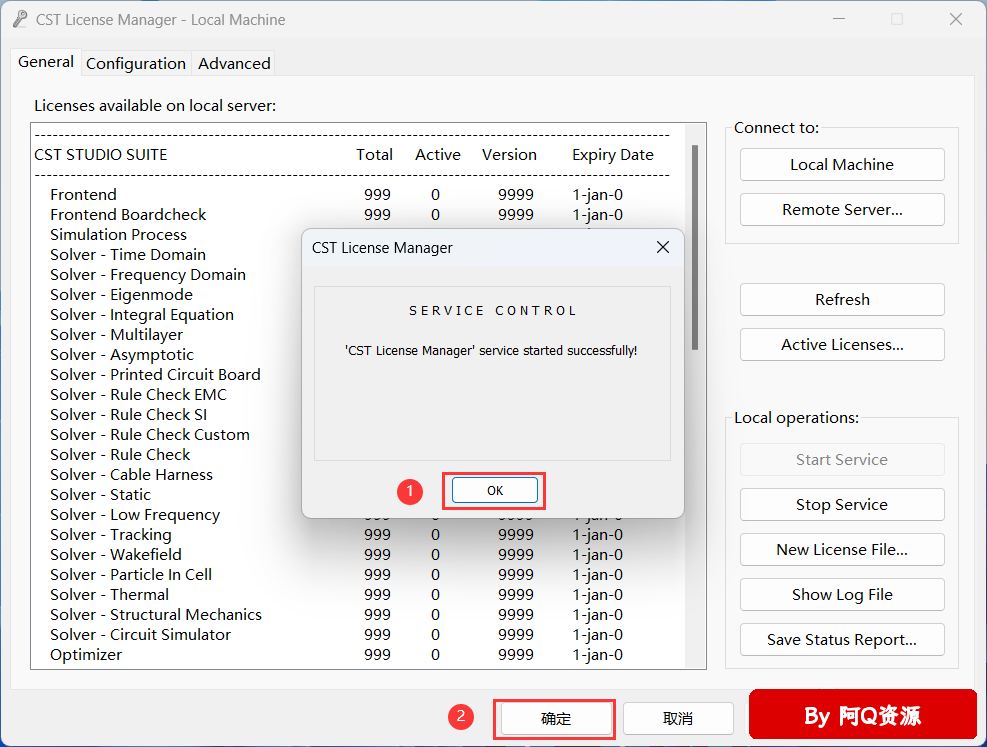This screenshot has height=747, width=987.
Task: Click the "Licenses available on local server:" label
Action: [155, 106]
